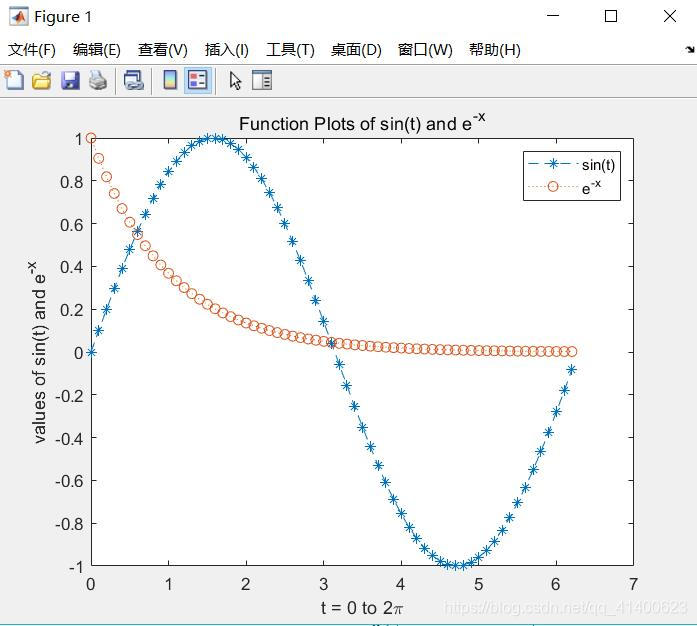Open the 查看(V) menu

pos(162,50)
